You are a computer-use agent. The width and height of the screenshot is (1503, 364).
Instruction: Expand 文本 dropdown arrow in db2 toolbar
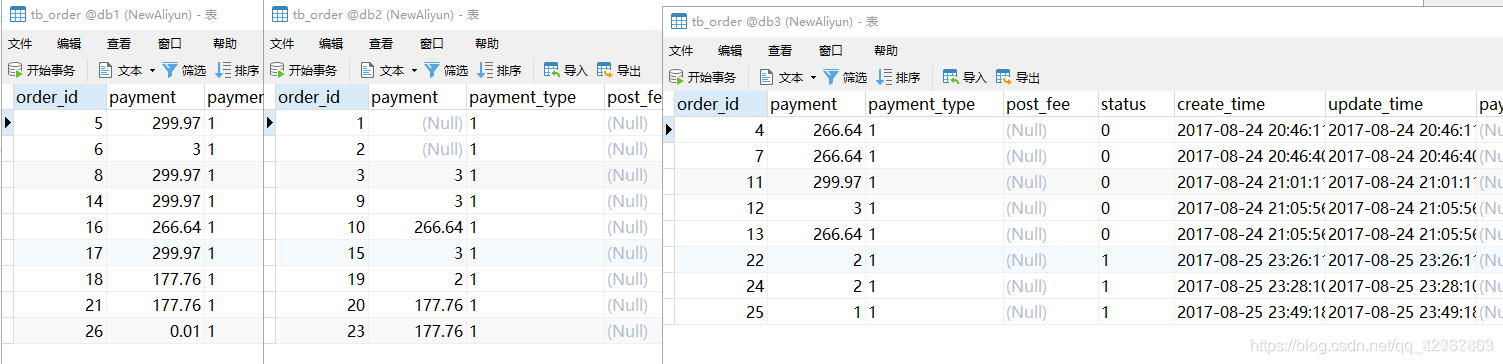[414, 70]
